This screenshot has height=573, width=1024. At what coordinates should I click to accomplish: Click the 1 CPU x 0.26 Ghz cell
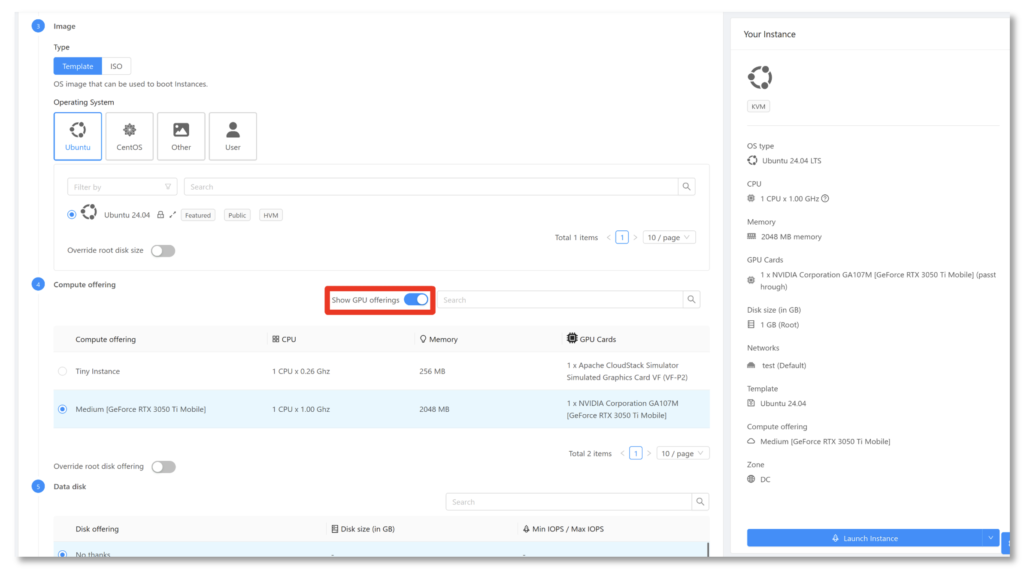(301, 371)
